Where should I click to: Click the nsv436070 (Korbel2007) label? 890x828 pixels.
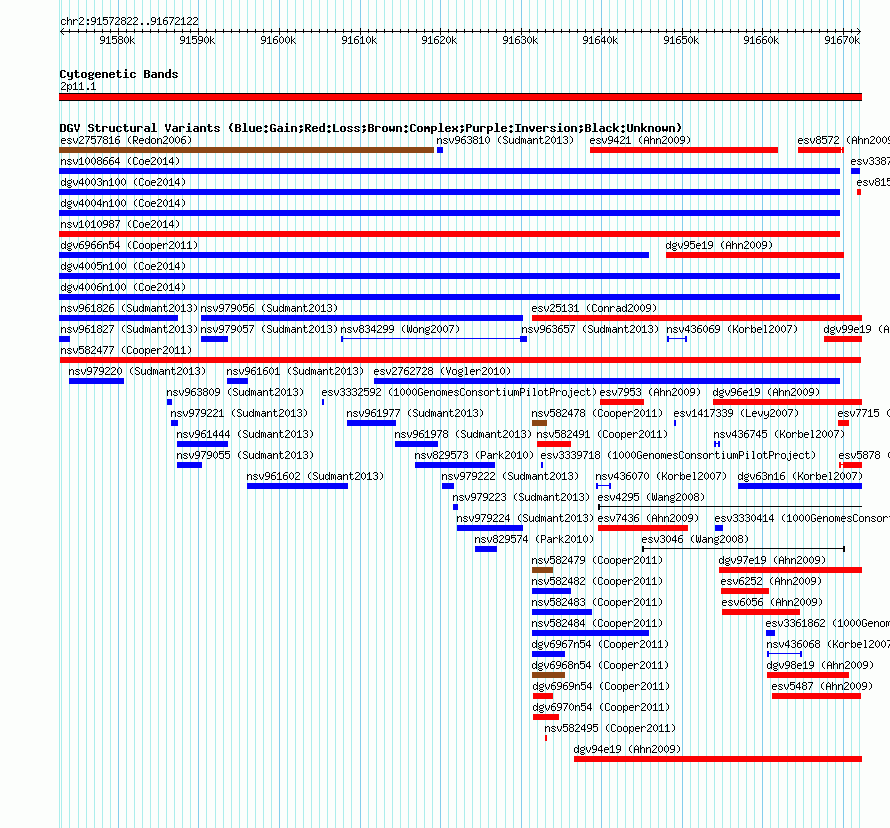pyautogui.click(x=661, y=476)
